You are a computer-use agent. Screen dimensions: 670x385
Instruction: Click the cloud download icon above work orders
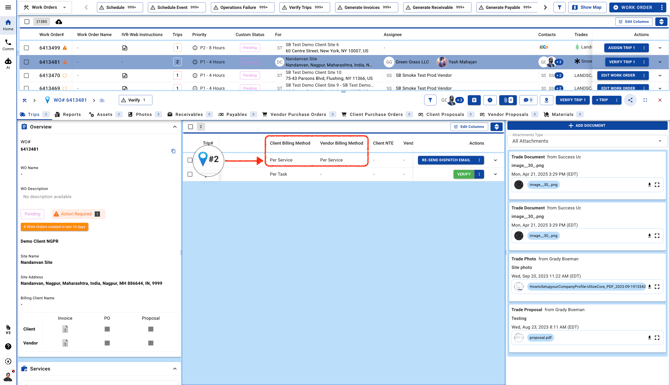(59, 22)
